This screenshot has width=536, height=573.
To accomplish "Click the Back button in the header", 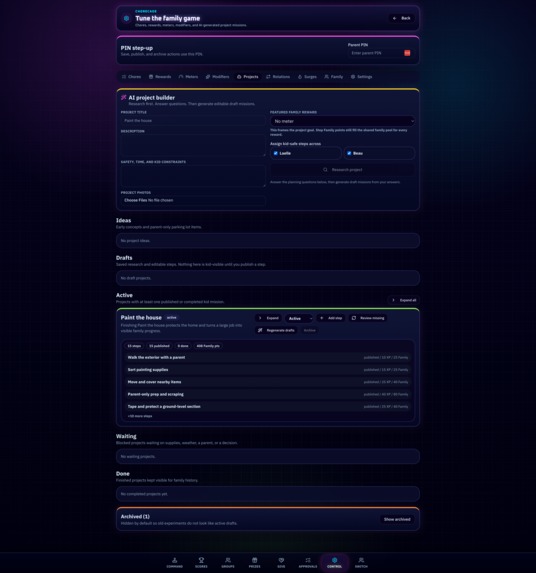I will [402, 18].
